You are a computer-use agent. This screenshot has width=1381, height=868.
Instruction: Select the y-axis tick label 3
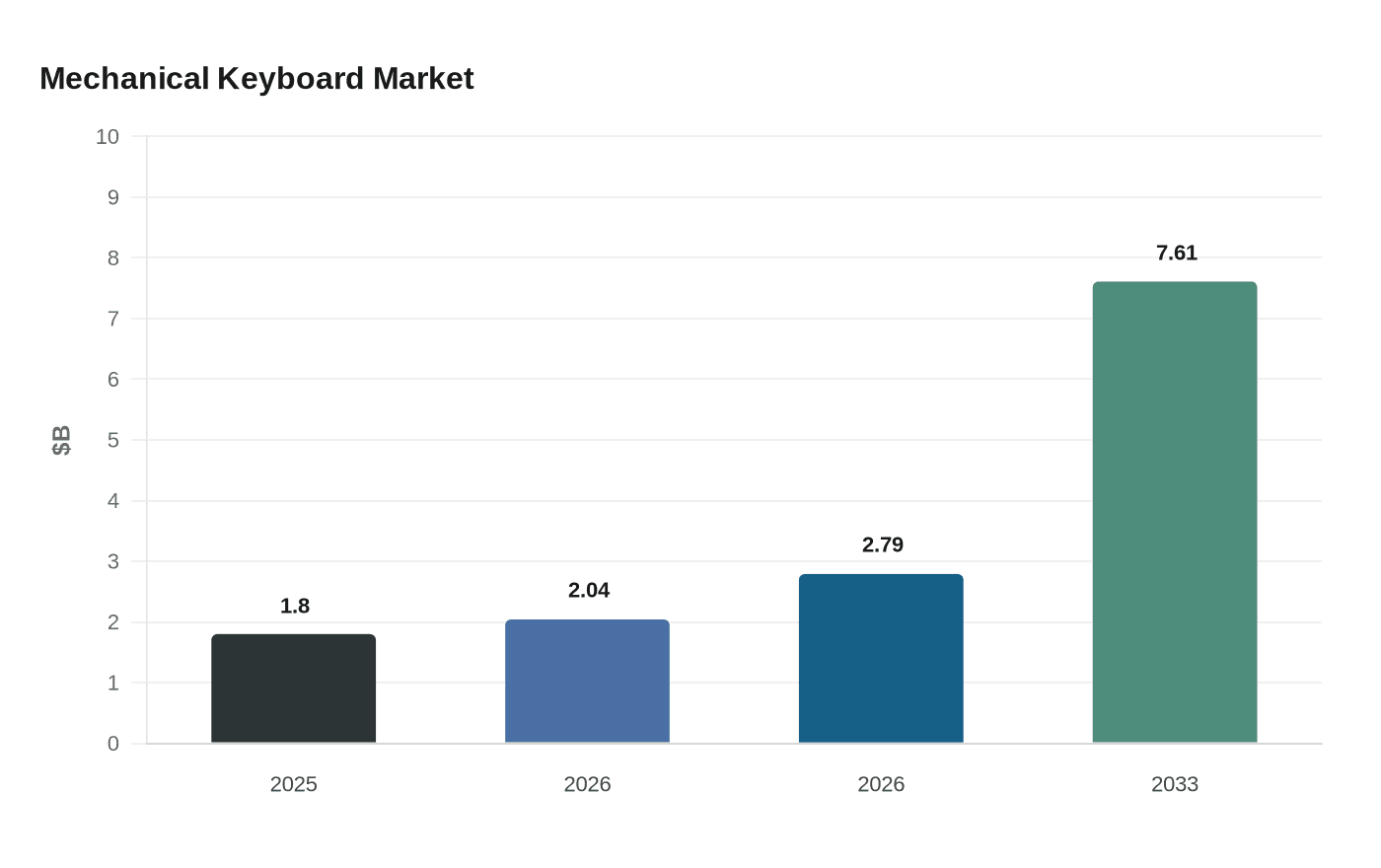[113, 561]
